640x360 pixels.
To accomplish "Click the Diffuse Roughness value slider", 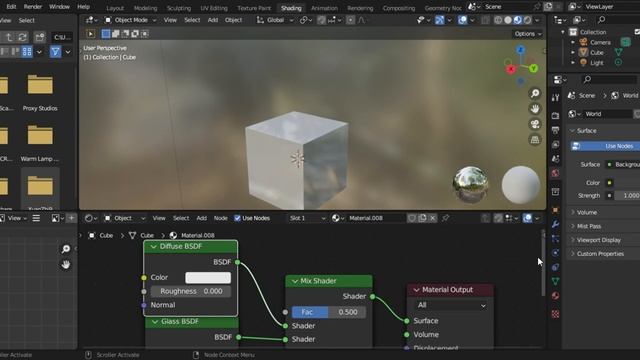I will [191, 291].
